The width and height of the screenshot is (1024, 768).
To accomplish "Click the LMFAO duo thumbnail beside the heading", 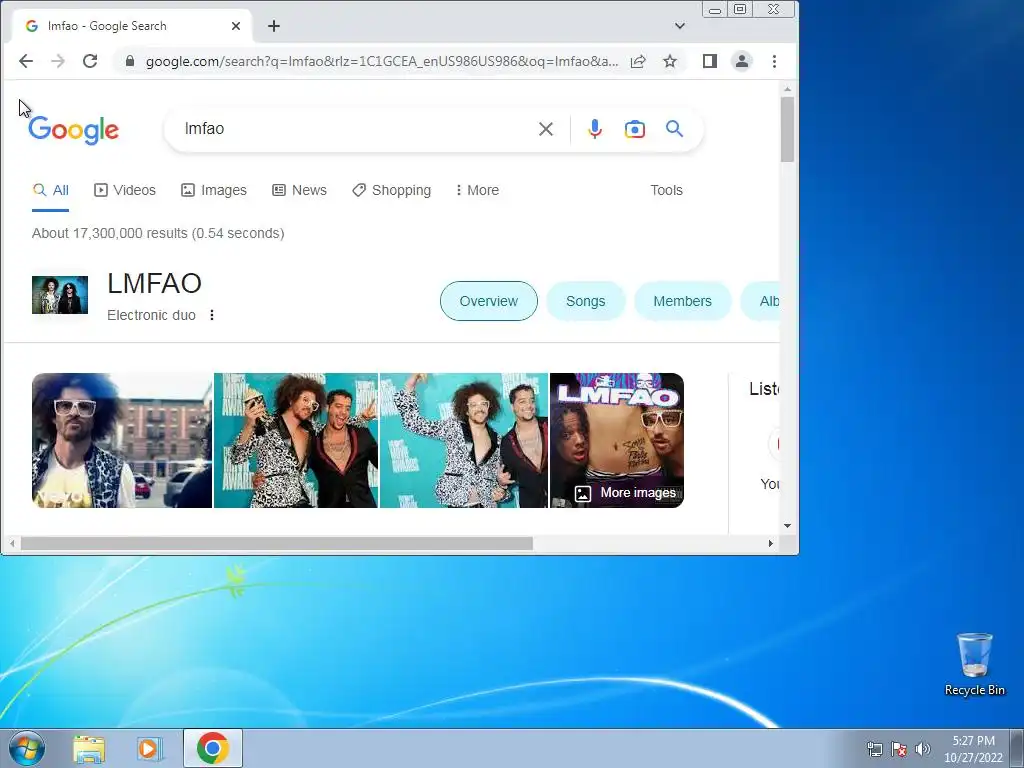I will pyautogui.click(x=60, y=295).
